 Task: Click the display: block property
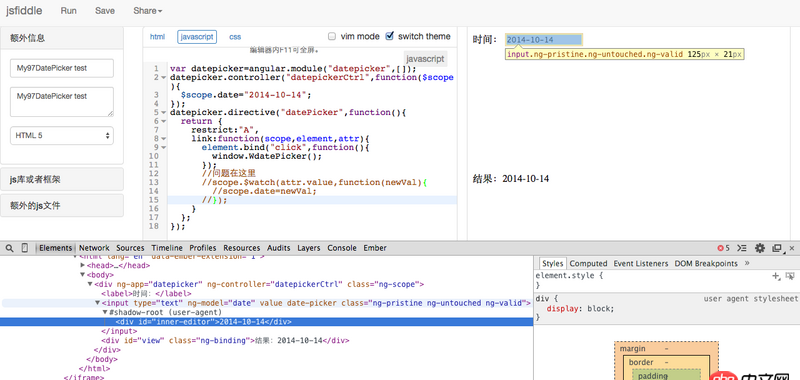[x=581, y=309]
